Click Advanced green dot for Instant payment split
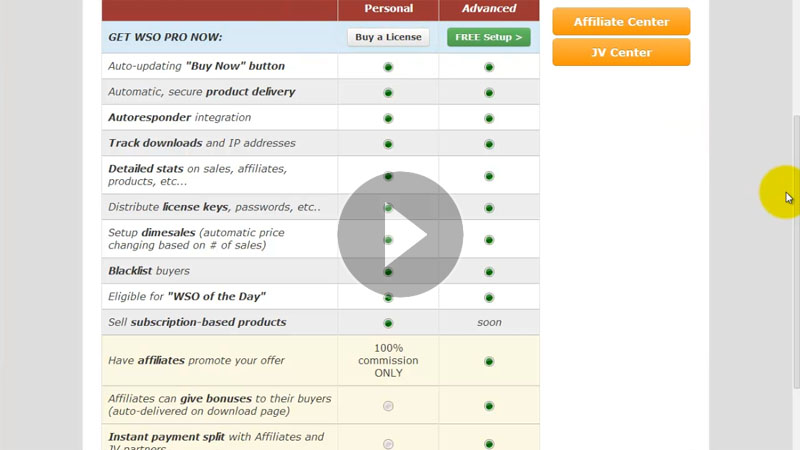Screen dimensions: 800x450 click(489, 443)
